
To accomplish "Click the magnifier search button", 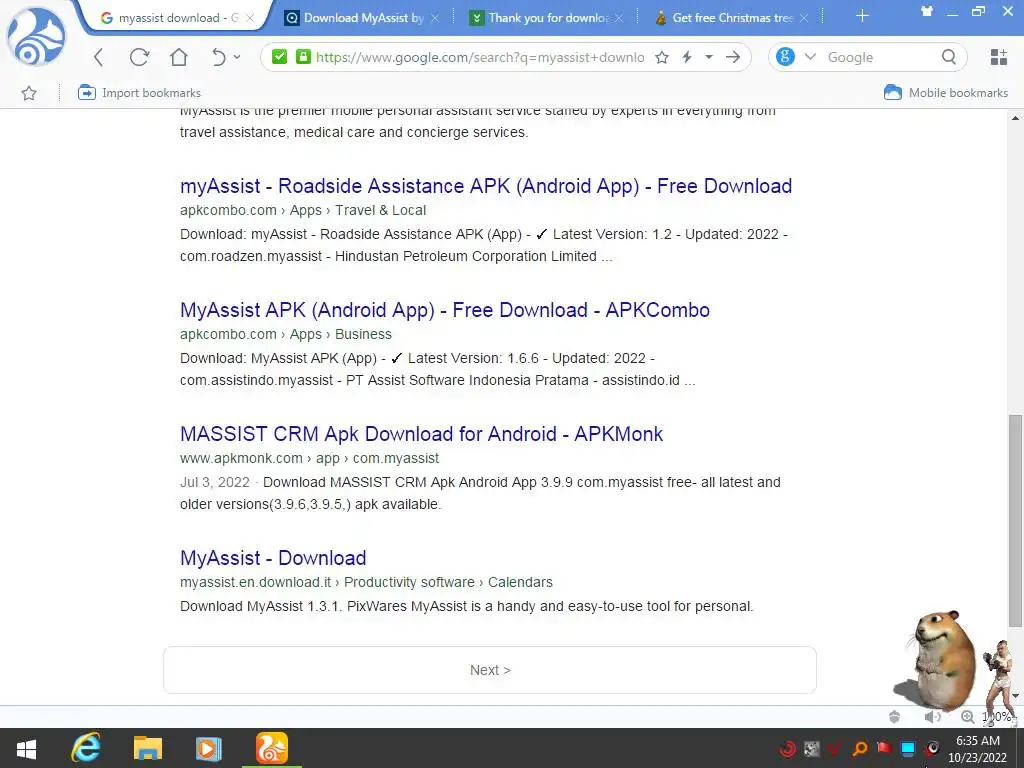I will (x=949, y=57).
